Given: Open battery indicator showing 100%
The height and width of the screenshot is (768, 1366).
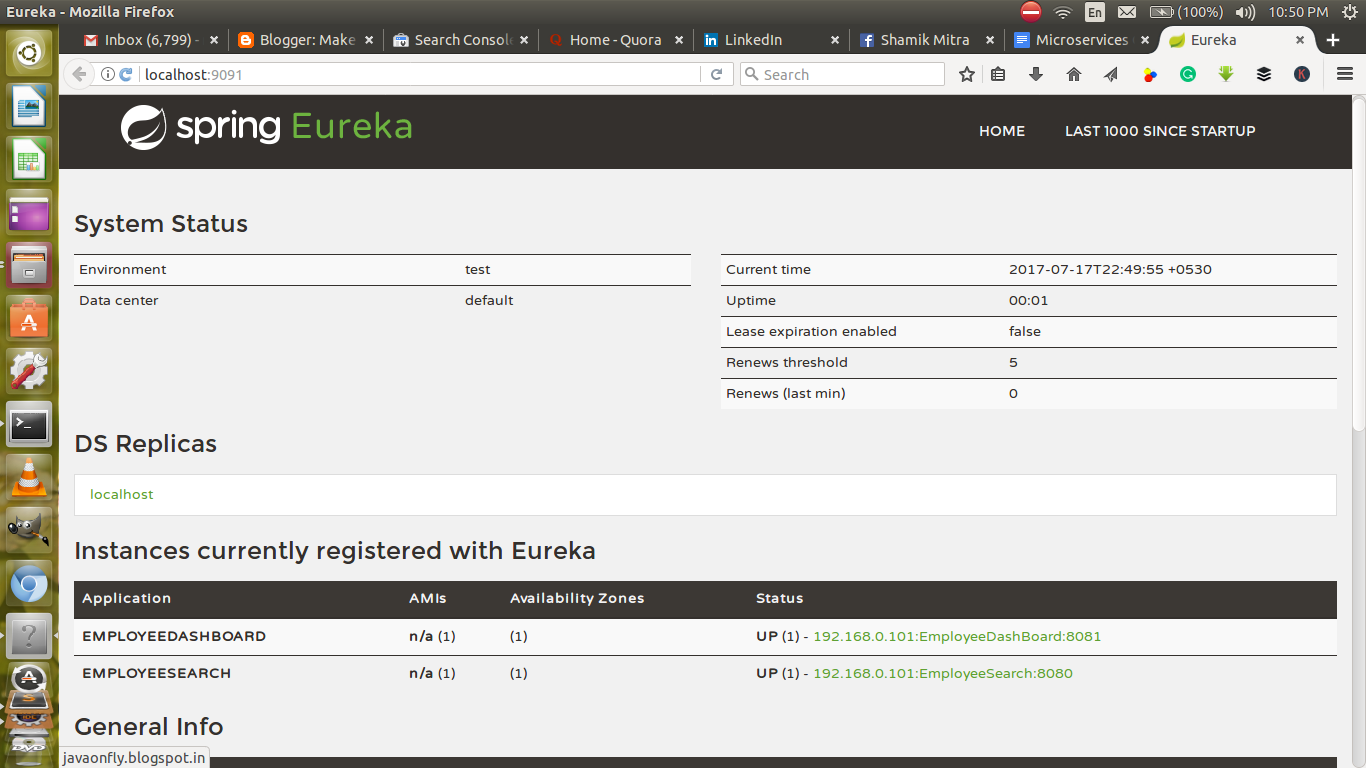Looking at the screenshot, I should (x=1186, y=12).
